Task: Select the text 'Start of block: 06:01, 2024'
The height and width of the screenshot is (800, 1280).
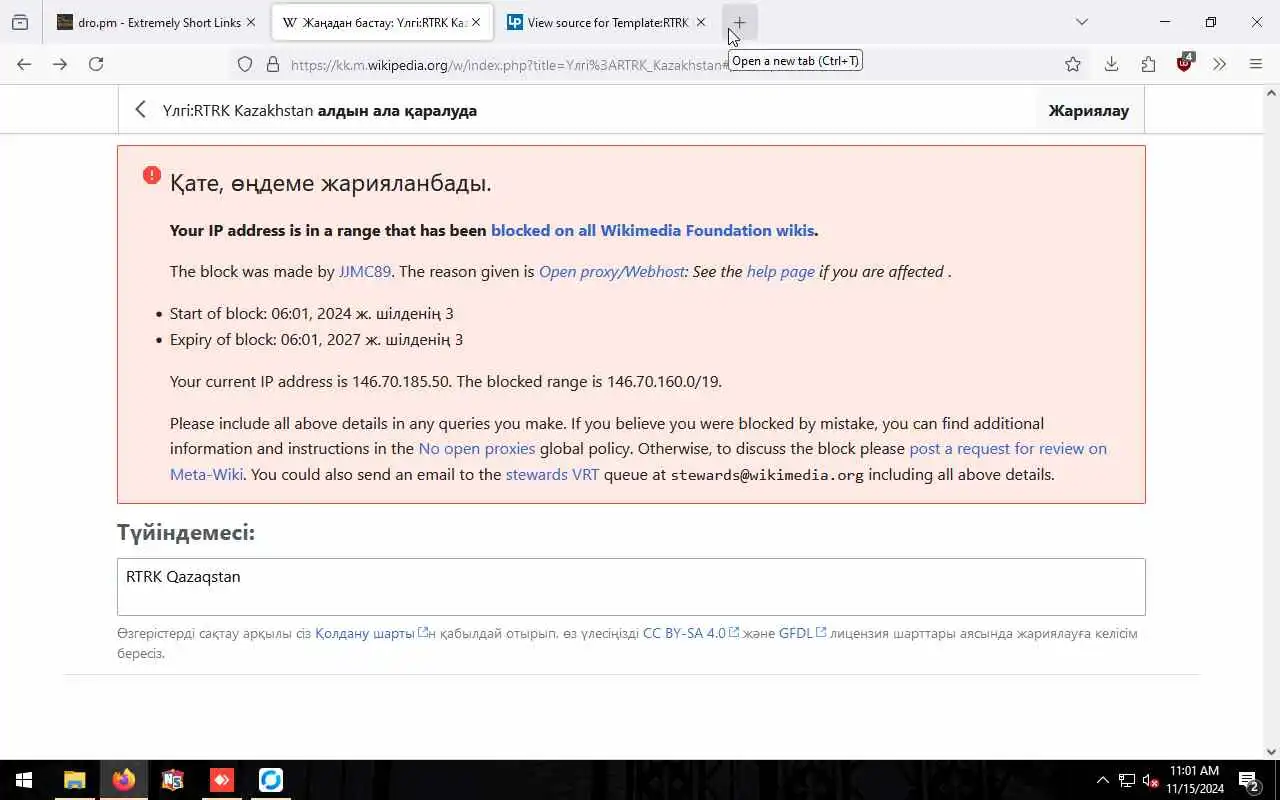Action: tap(261, 313)
